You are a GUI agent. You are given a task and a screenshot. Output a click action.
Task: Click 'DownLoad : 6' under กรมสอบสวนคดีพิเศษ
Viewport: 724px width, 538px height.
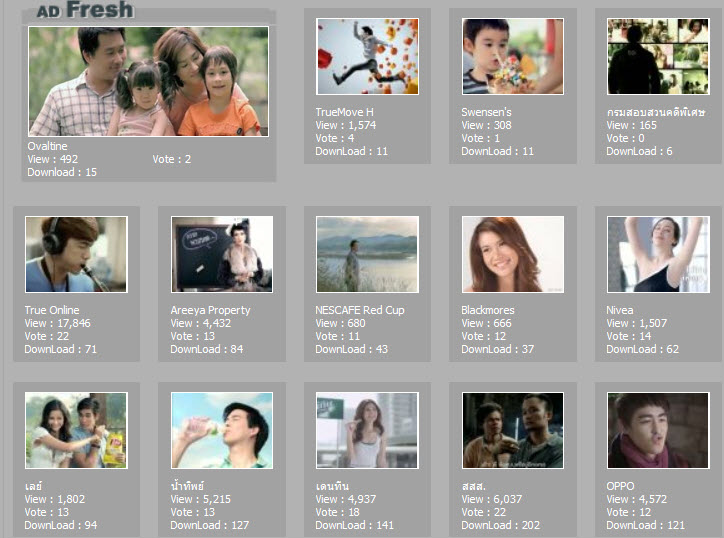[639, 151]
